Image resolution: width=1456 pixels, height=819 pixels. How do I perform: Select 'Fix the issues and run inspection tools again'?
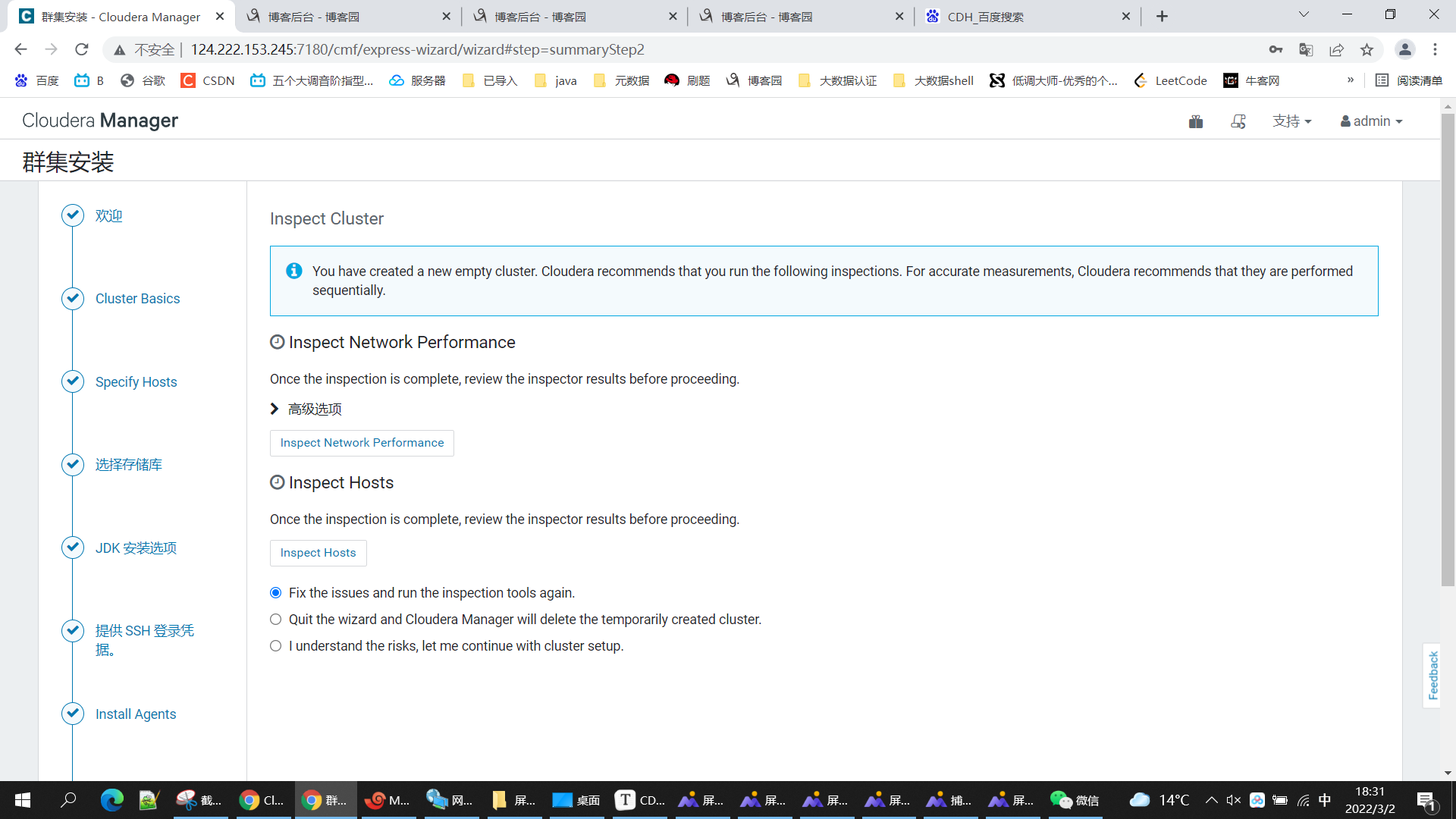coord(276,593)
